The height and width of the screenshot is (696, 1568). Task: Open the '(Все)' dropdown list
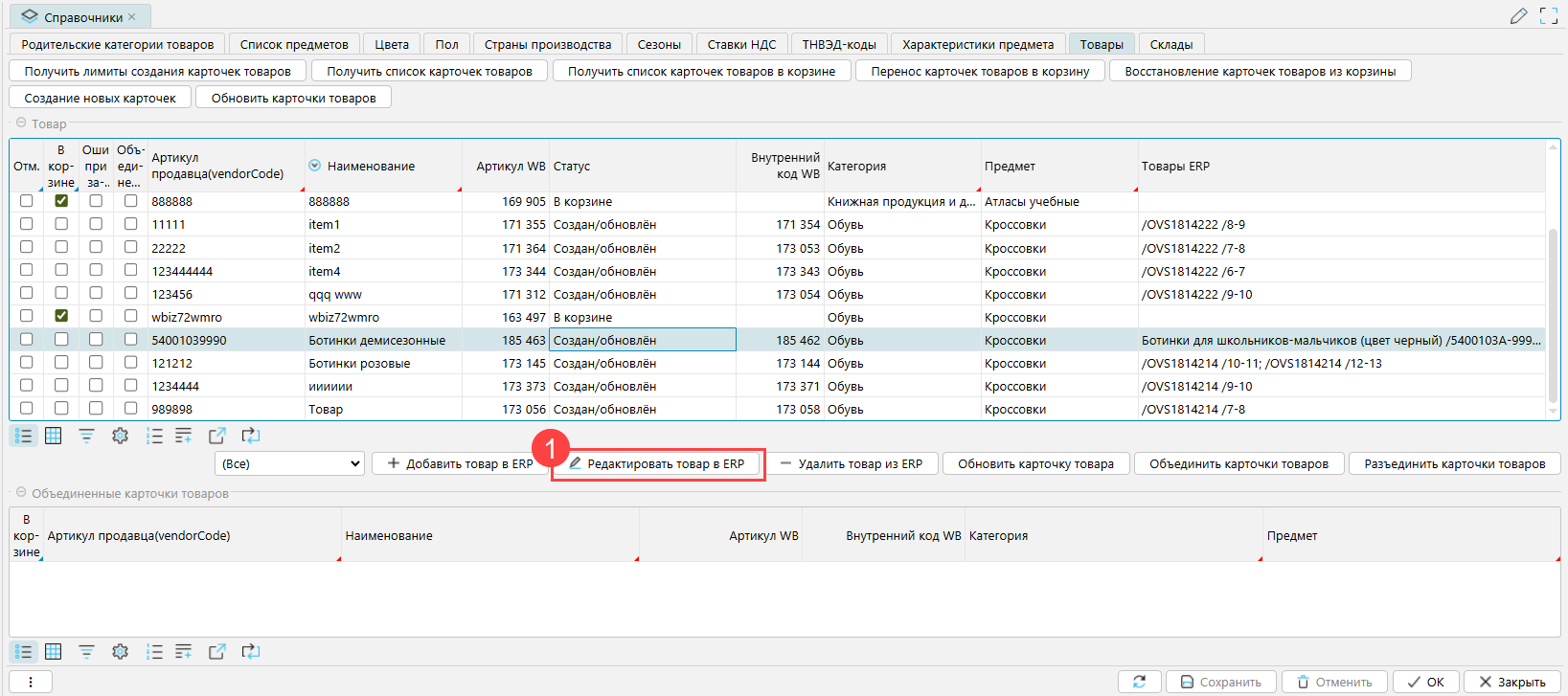point(289,463)
